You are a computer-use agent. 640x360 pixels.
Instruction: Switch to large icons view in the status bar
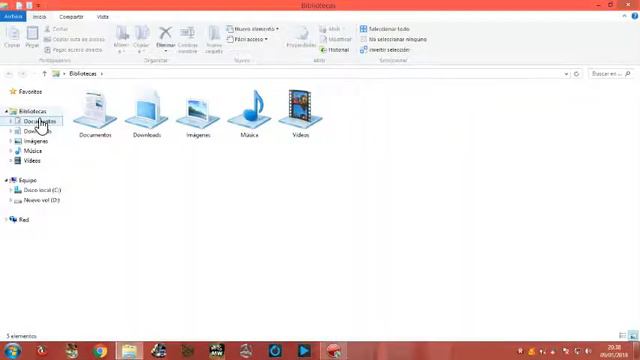(x=633, y=336)
